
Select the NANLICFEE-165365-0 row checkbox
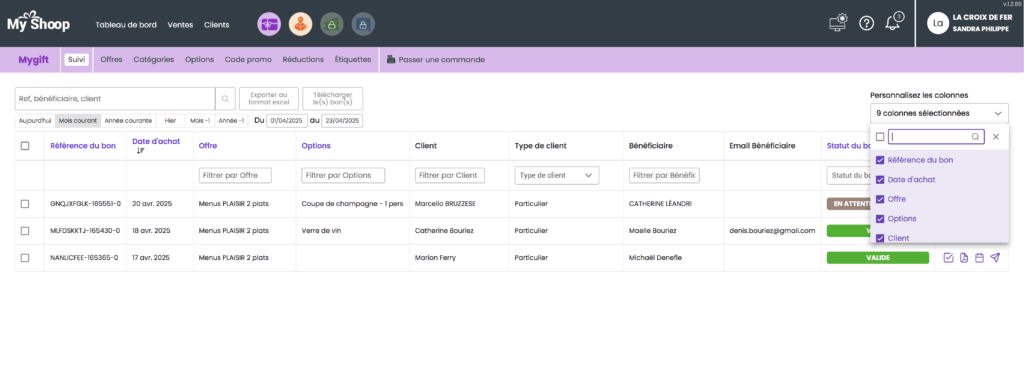point(25,257)
